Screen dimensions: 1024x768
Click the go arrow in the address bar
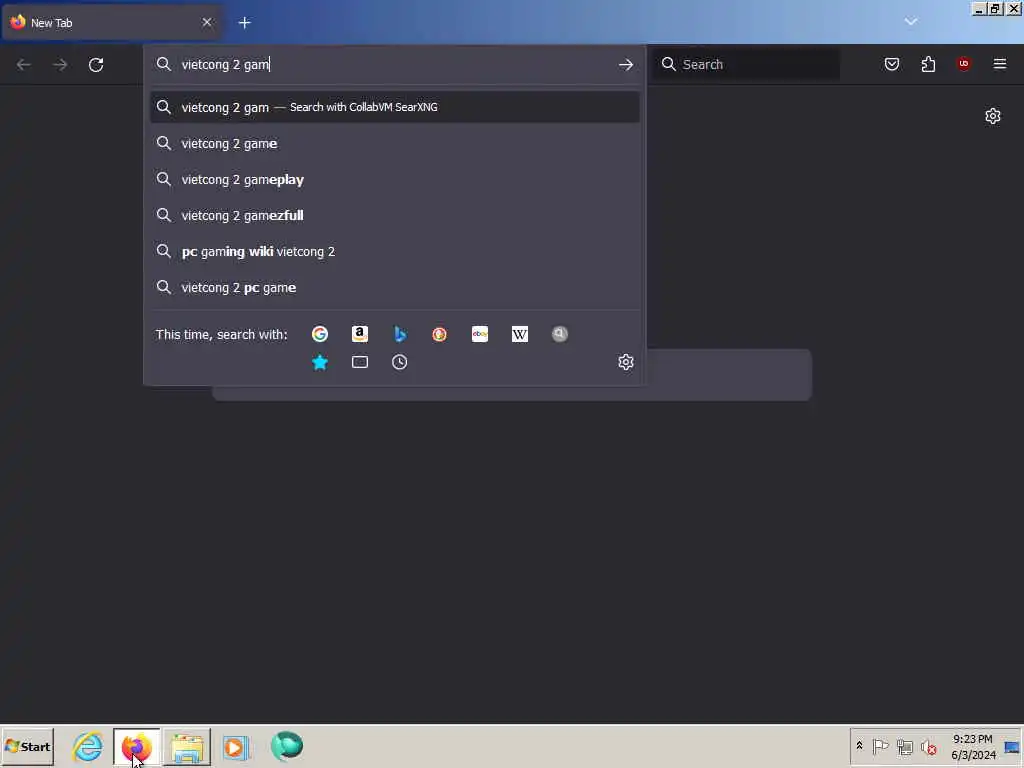point(626,65)
